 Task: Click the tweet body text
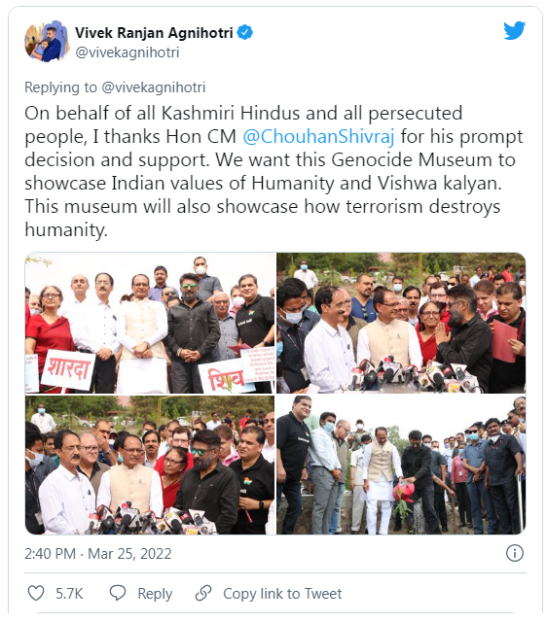pos(274,171)
